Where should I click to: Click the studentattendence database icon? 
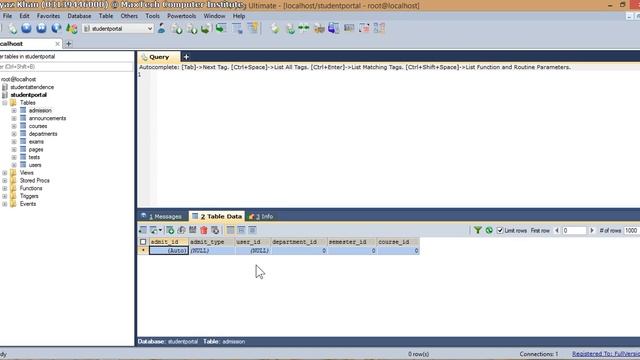(x=5, y=87)
